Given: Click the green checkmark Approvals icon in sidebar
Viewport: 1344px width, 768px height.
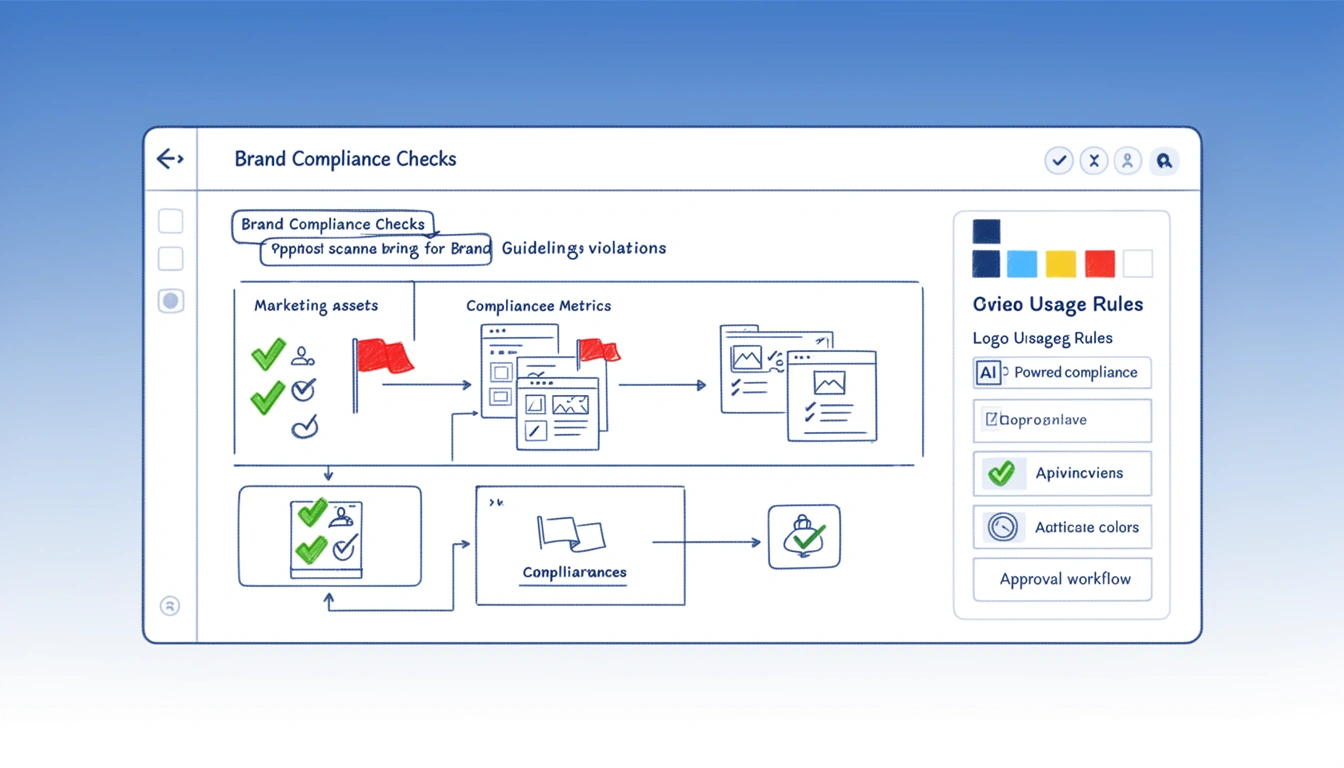Looking at the screenshot, I should pos(1002,473).
